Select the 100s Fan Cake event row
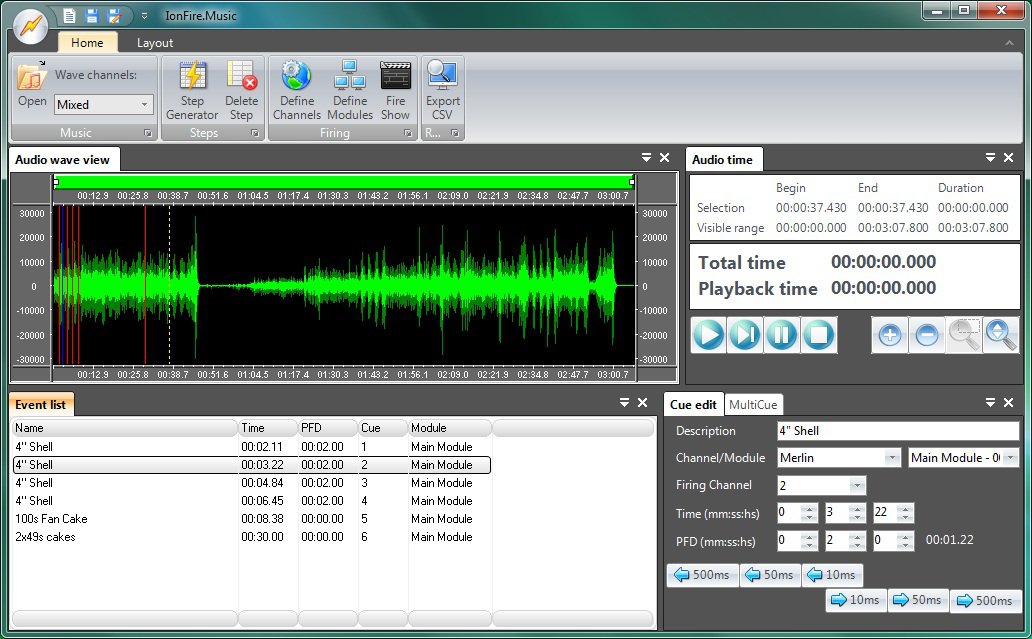 pyautogui.click(x=251, y=519)
